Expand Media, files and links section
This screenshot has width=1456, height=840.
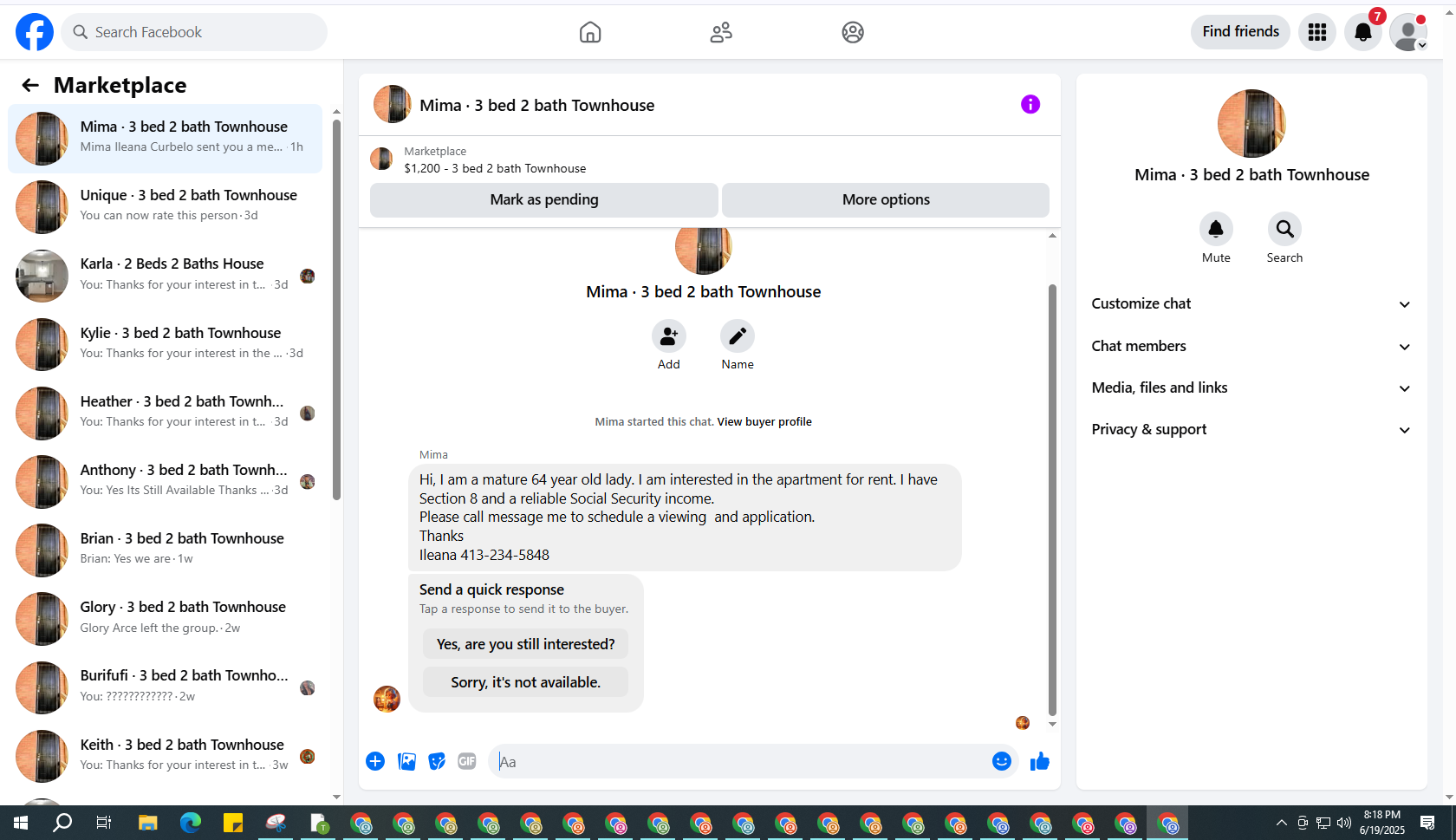(x=1251, y=387)
